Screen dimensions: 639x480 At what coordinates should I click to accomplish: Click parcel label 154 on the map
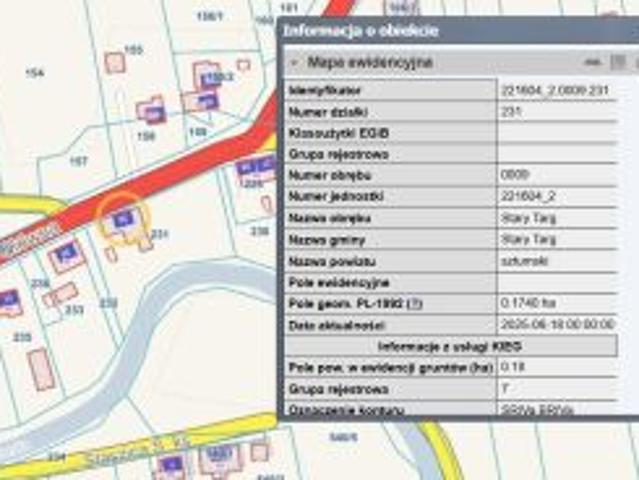[35, 73]
